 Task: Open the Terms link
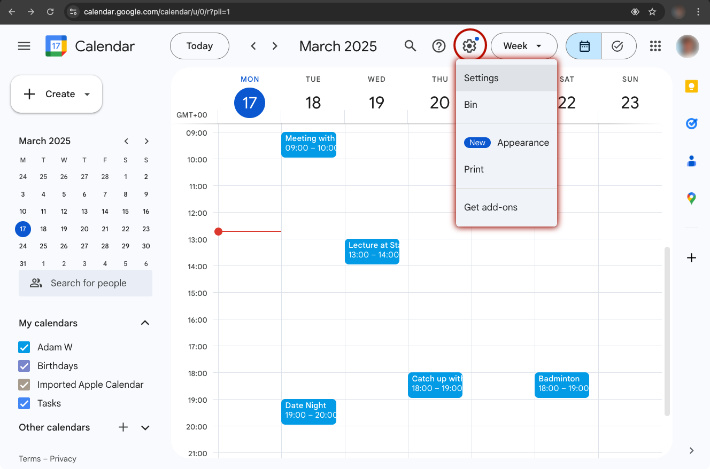tap(29, 459)
